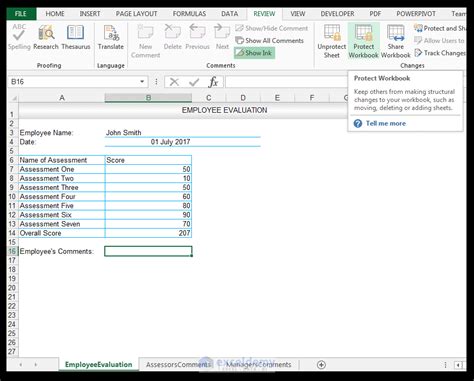Image resolution: width=474 pixels, height=381 pixels.
Task: Select column B header
Action: point(148,98)
